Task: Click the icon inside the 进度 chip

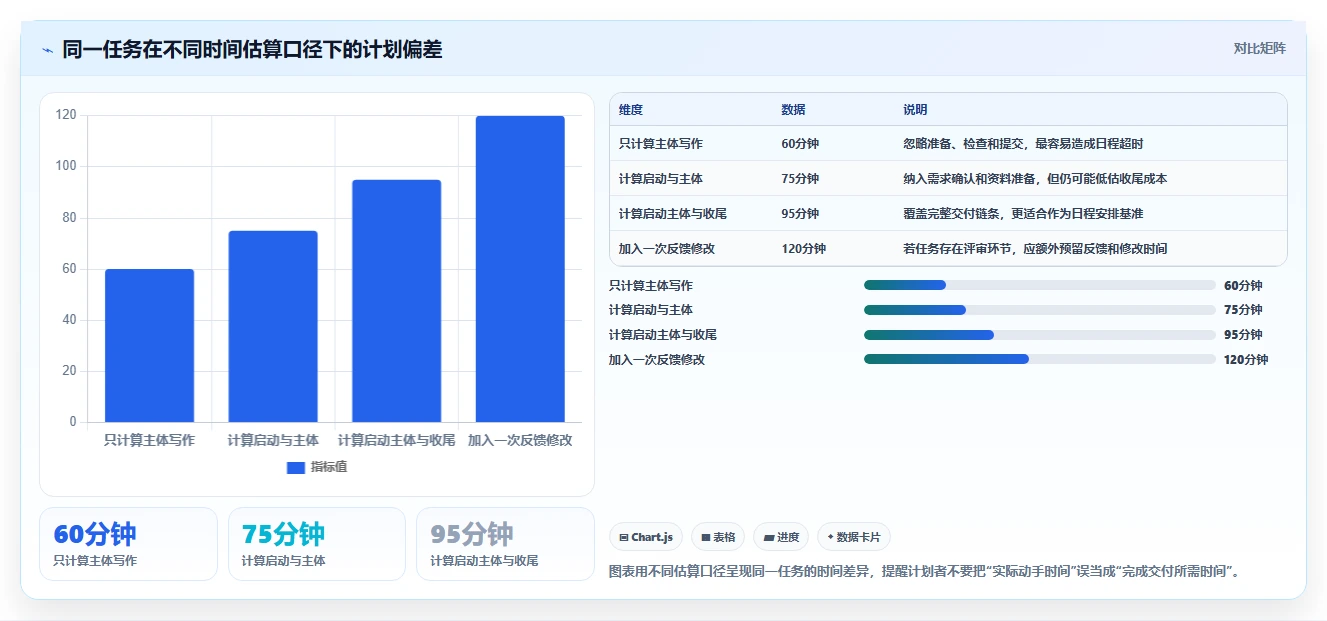Action: coord(768,538)
